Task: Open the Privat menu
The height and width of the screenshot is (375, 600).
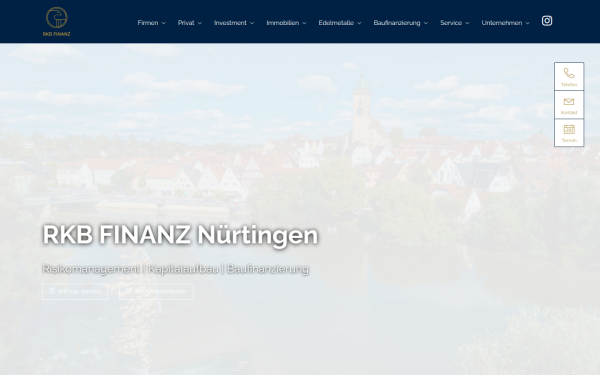Action: (186, 23)
